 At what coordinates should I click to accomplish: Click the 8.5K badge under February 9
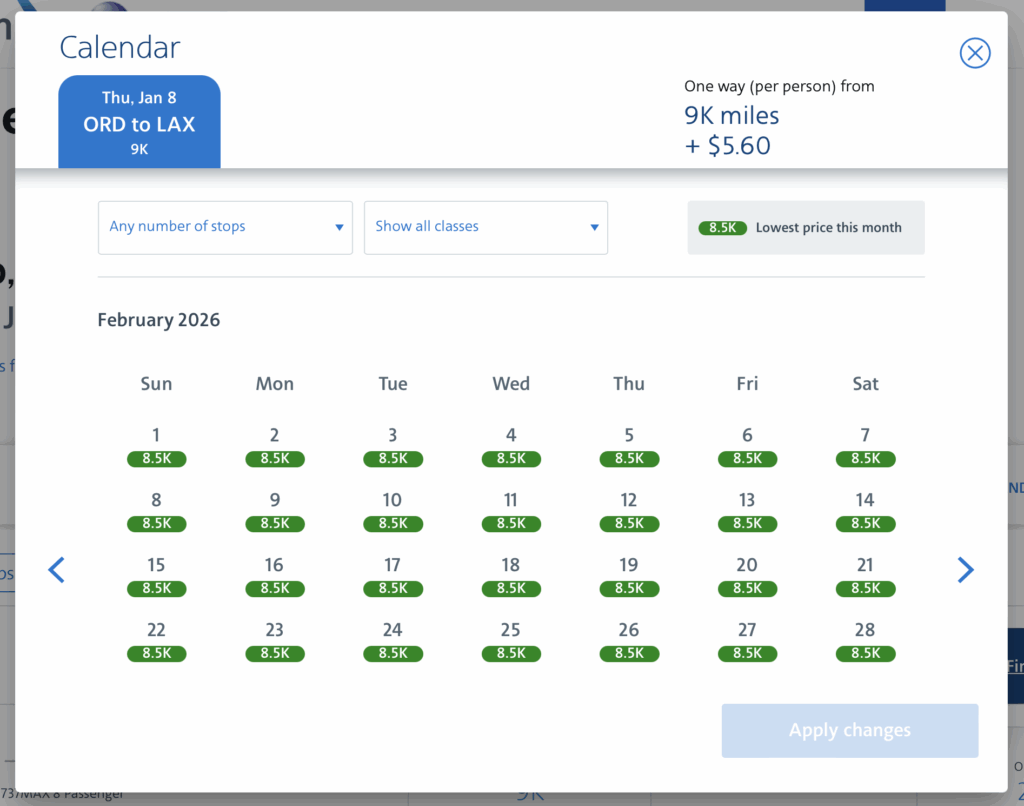[x=275, y=524]
